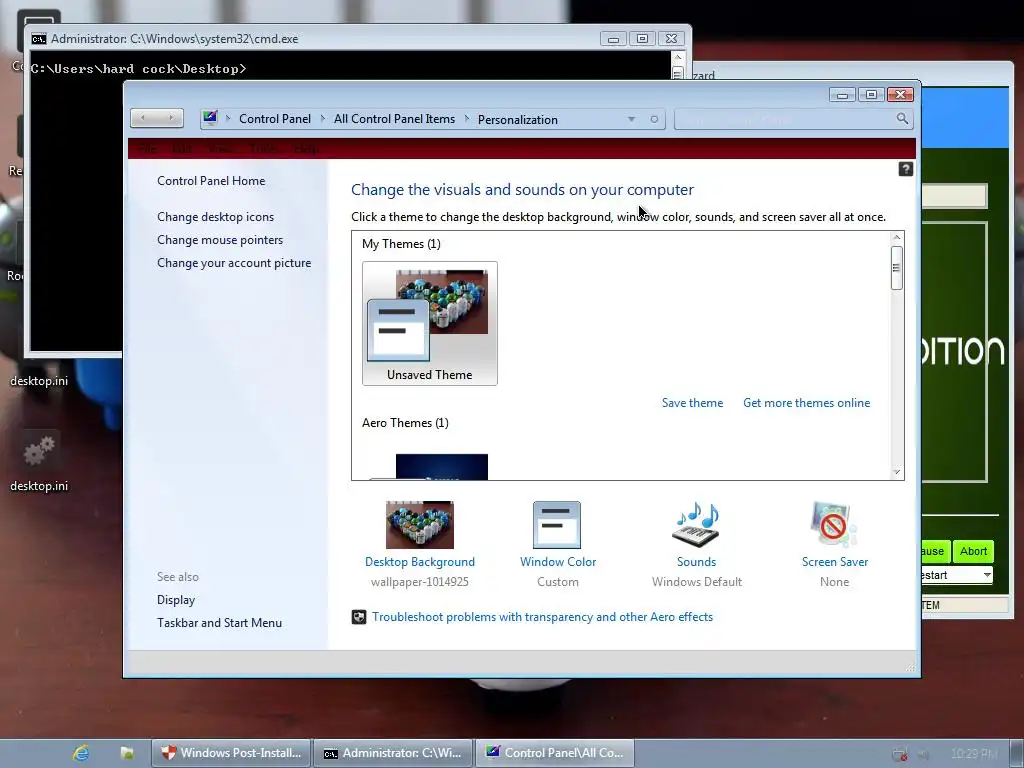This screenshot has width=1024, height=768.
Task: Launch Internet Explorer from the taskbar
Action: pos(81,753)
